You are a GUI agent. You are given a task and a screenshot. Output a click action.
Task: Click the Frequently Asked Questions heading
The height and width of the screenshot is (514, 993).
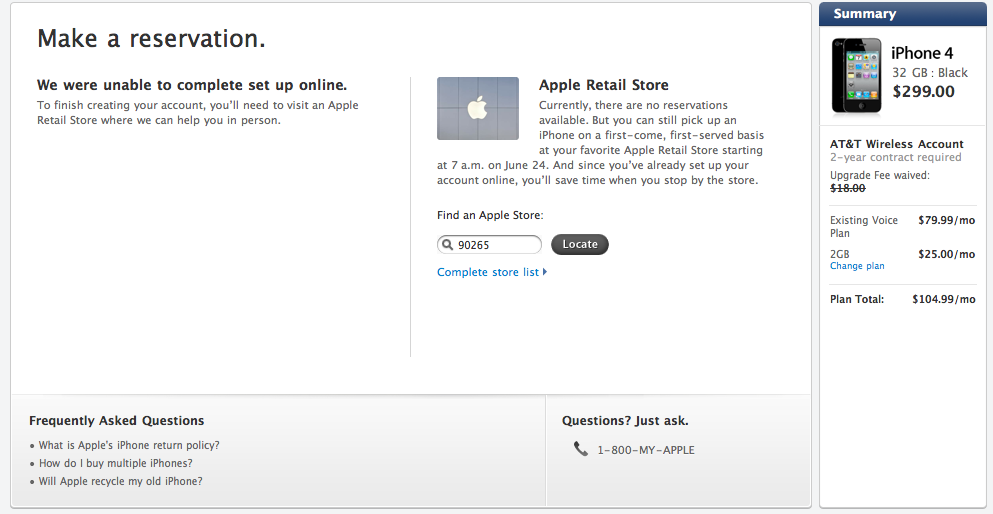(x=117, y=420)
